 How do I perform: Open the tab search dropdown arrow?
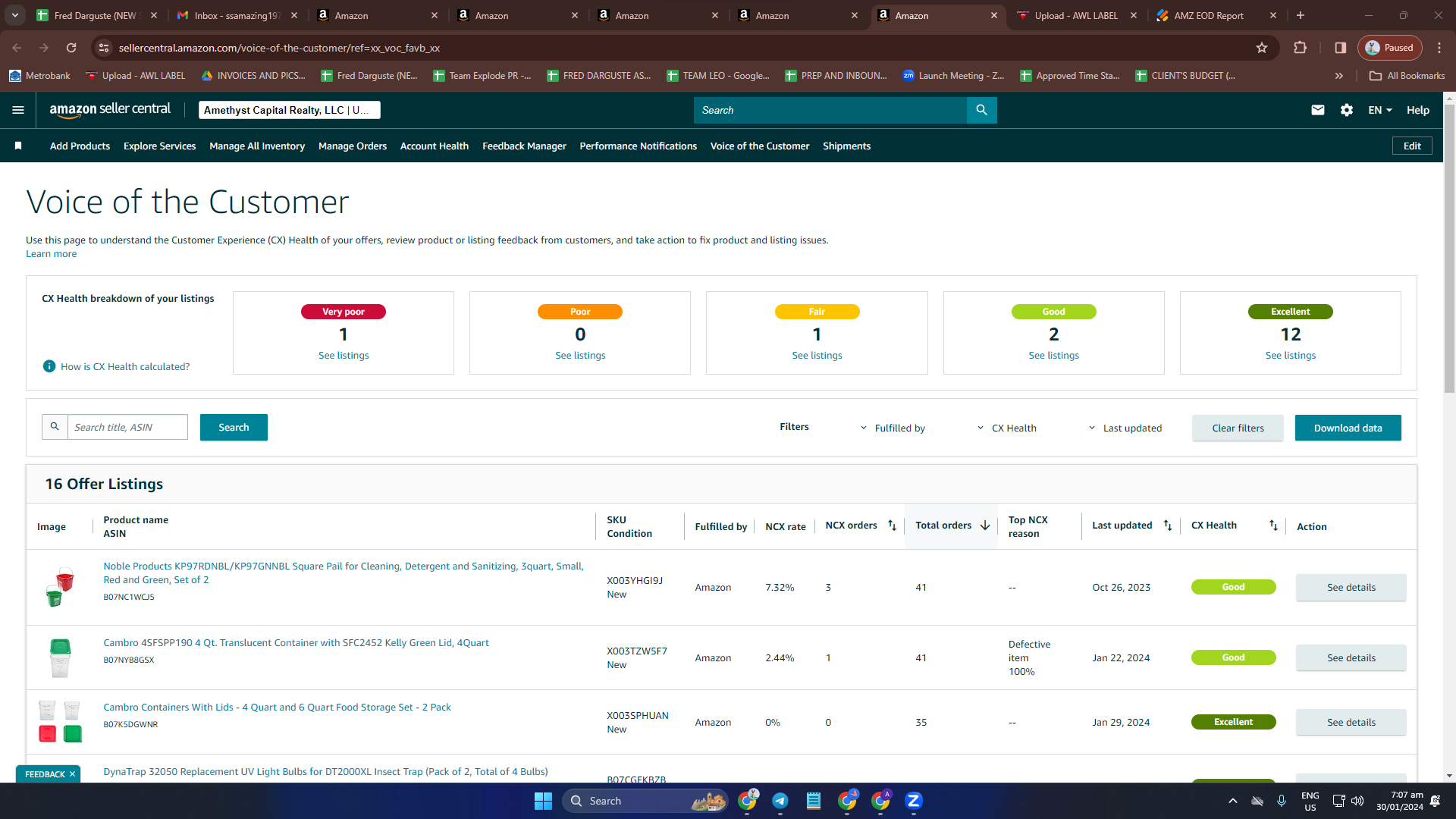[x=14, y=15]
